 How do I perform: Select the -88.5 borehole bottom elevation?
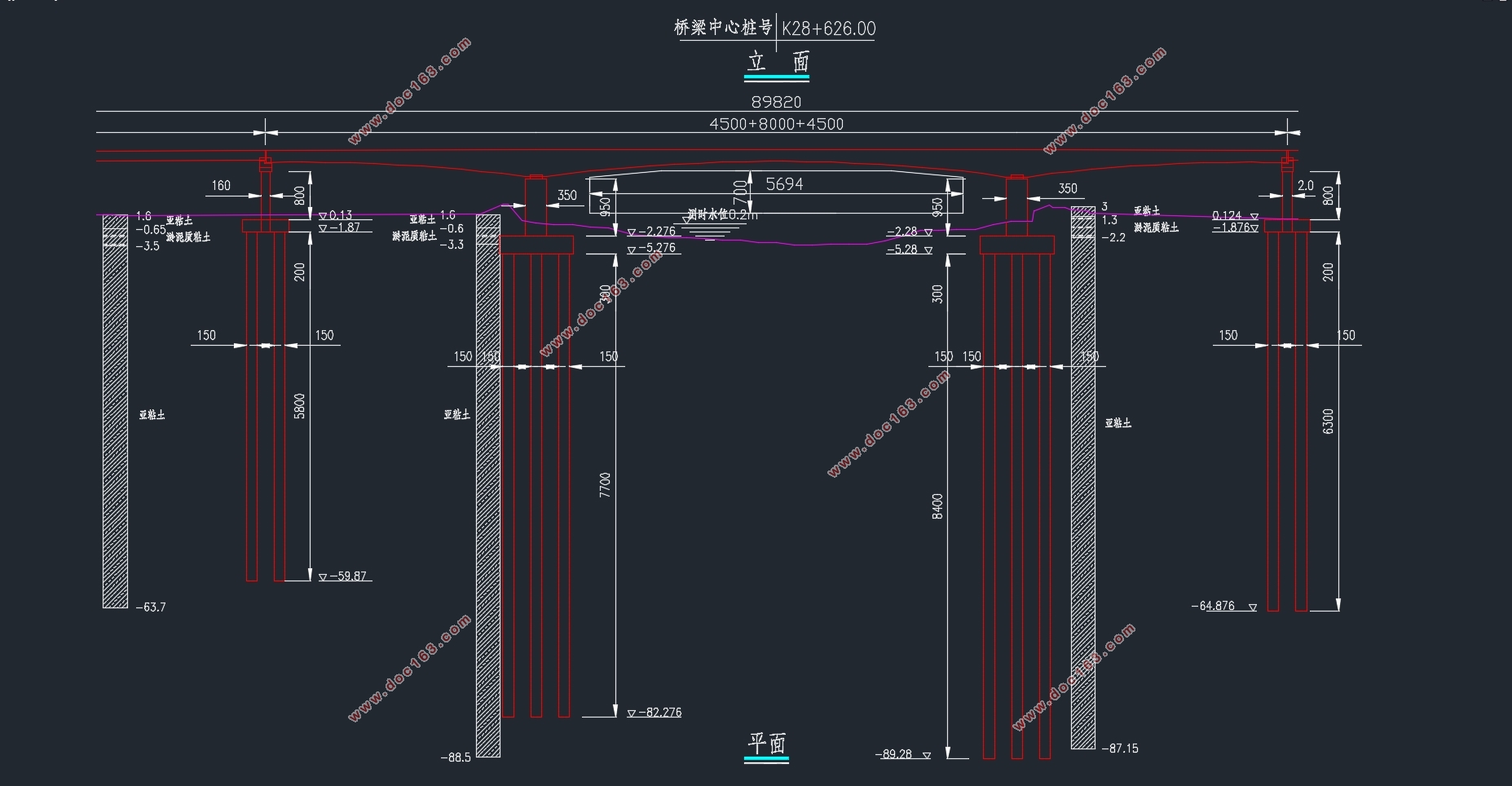(456, 757)
